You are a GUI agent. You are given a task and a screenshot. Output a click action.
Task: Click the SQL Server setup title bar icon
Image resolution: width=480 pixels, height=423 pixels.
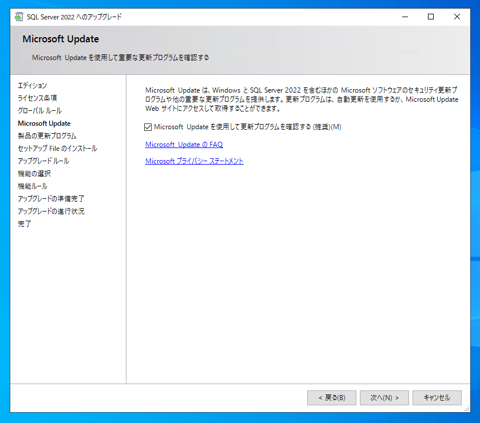(19, 17)
